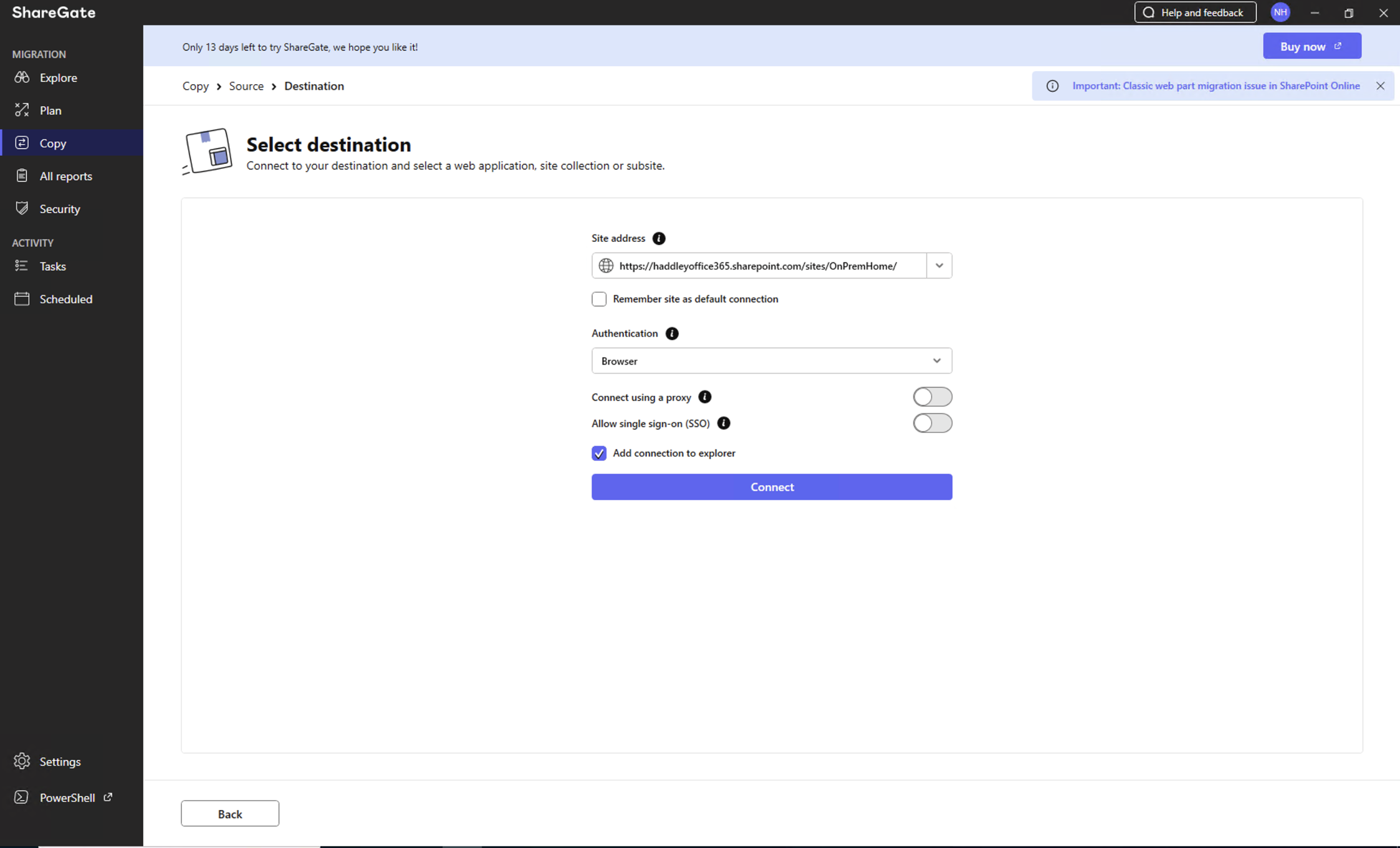Click the Select destination illustration icon
Image resolution: width=1400 pixels, height=848 pixels.
coord(208,152)
